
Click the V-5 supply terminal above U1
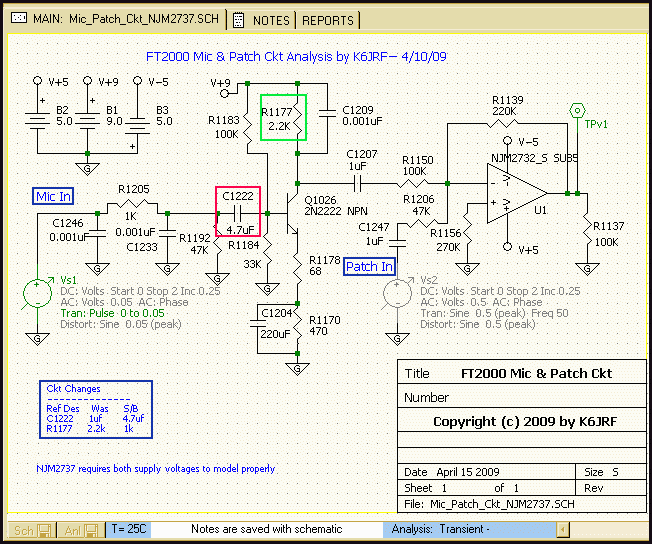(x=507, y=141)
